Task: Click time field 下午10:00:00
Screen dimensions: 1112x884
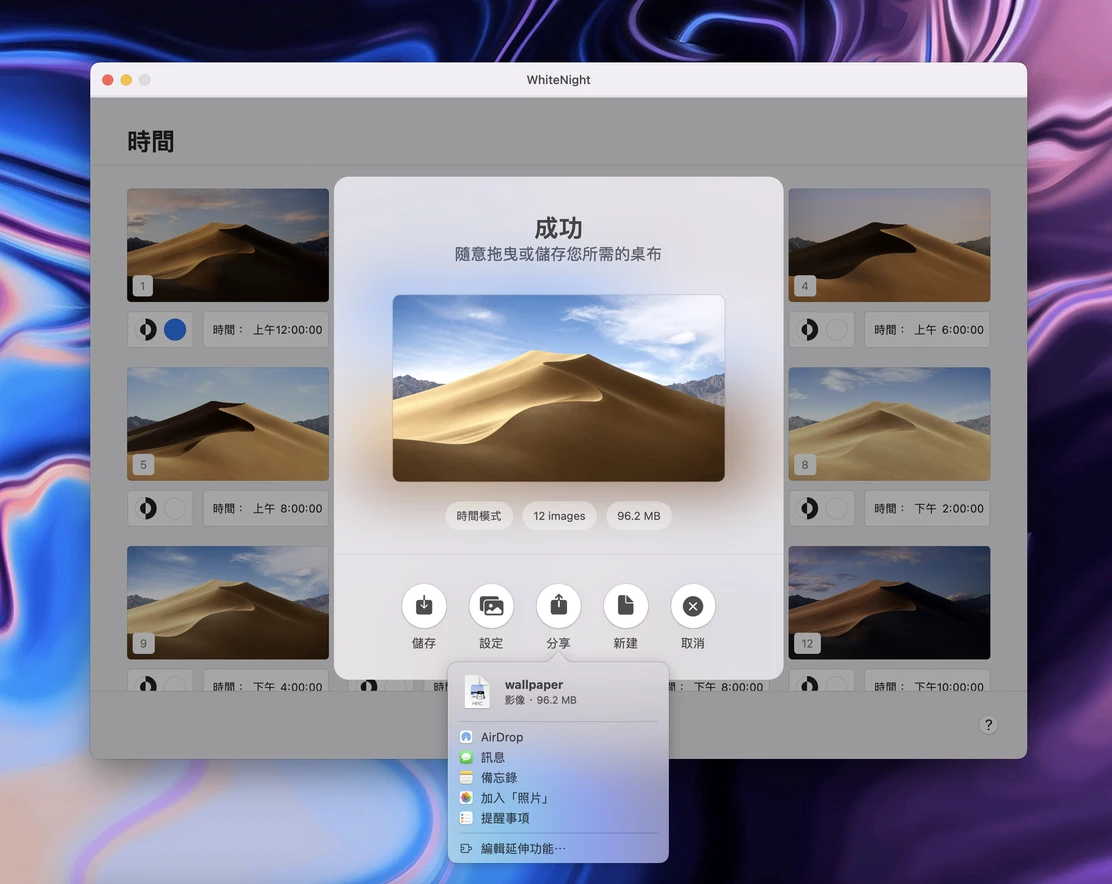Action: (928, 682)
